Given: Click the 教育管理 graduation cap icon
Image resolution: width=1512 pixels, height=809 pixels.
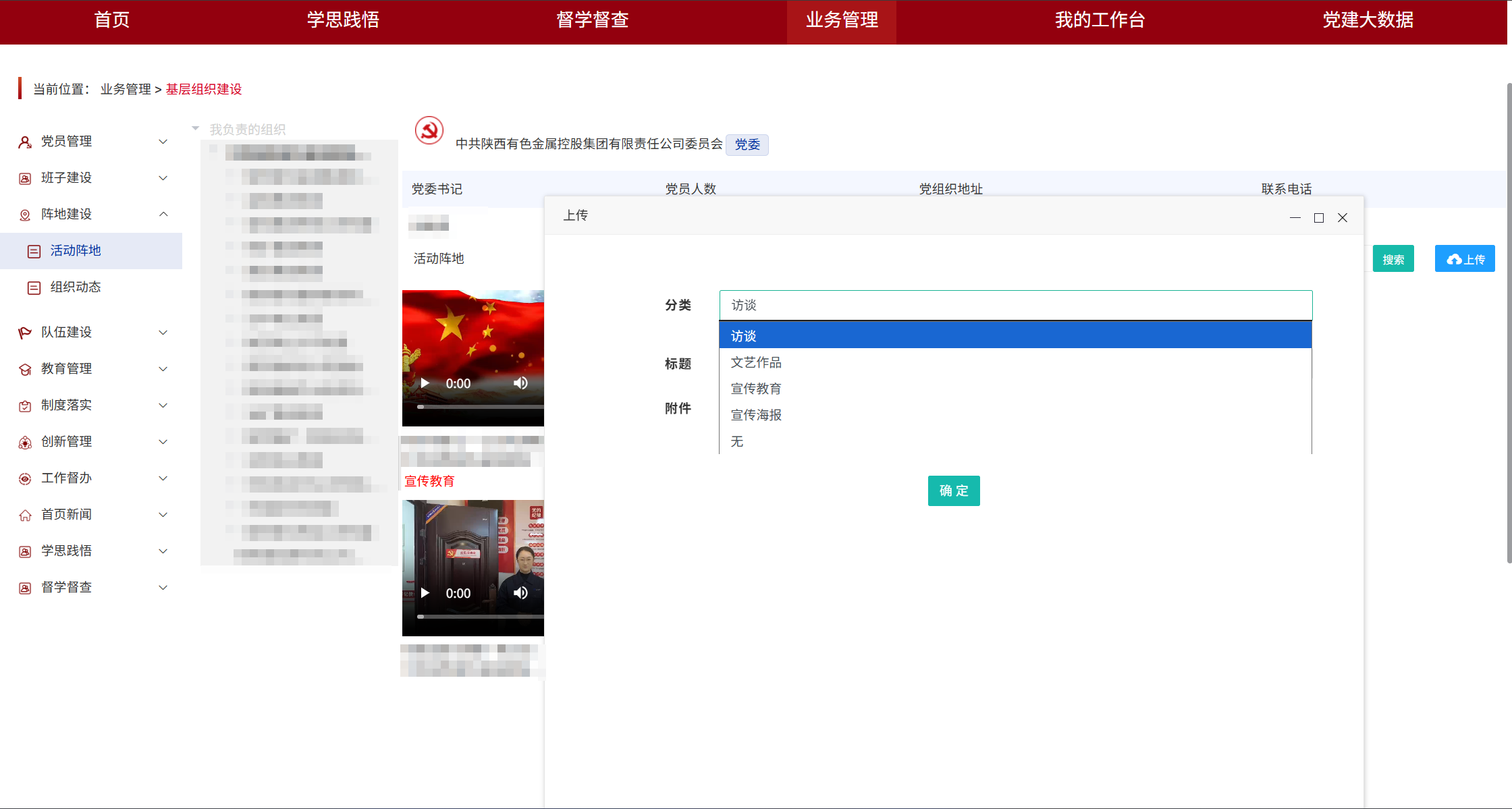Looking at the screenshot, I should [25, 369].
